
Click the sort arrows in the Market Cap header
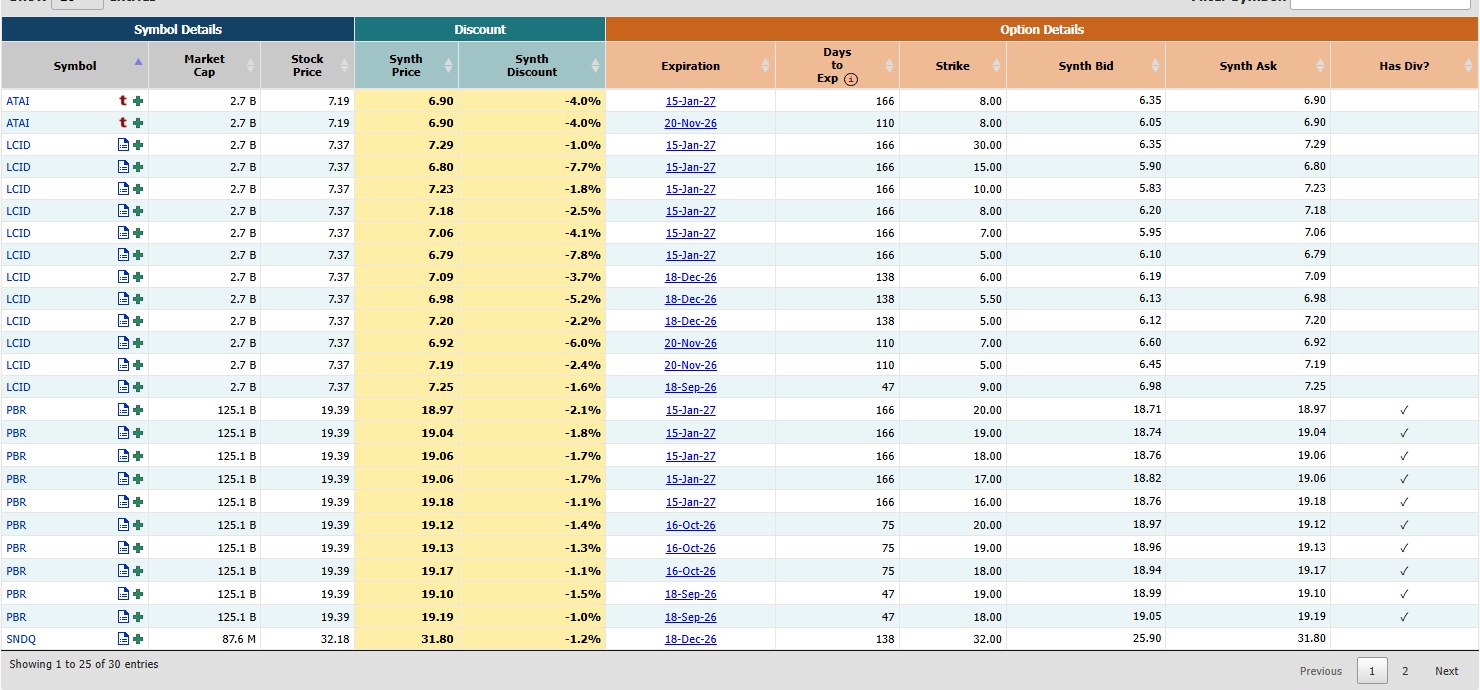250,66
